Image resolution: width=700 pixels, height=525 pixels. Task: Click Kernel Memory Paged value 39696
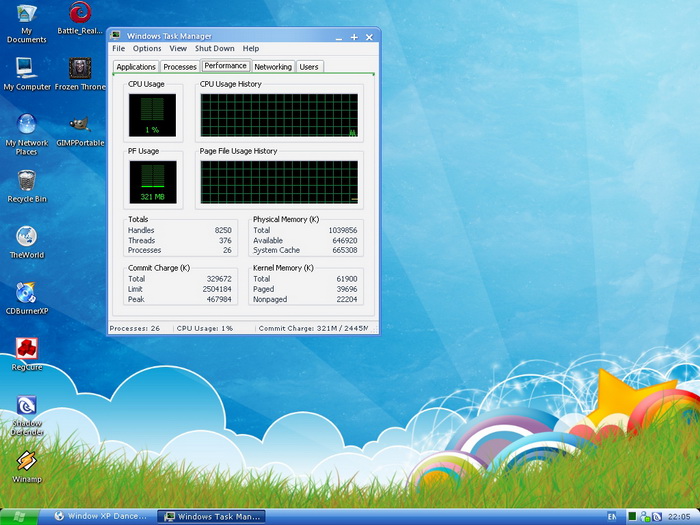[347, 289]
